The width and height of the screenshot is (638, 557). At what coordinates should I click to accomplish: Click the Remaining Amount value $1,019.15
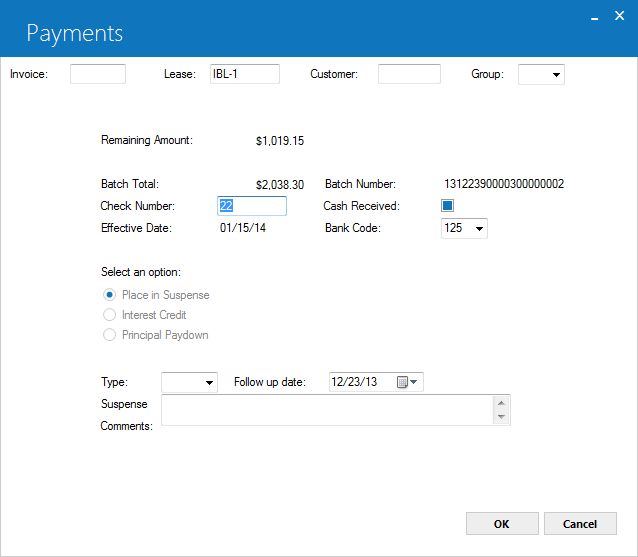[x=280, y=141]
